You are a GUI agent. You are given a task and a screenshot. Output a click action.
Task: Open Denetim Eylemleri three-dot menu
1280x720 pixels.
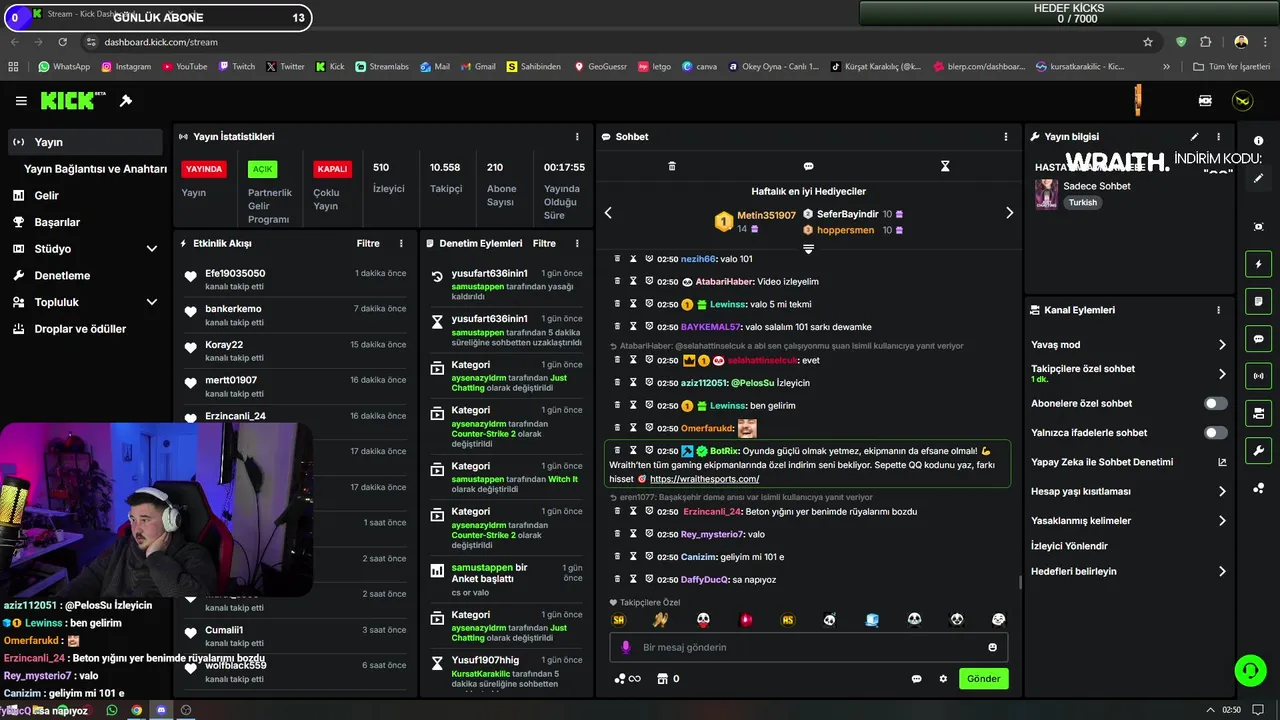(577, 244)
